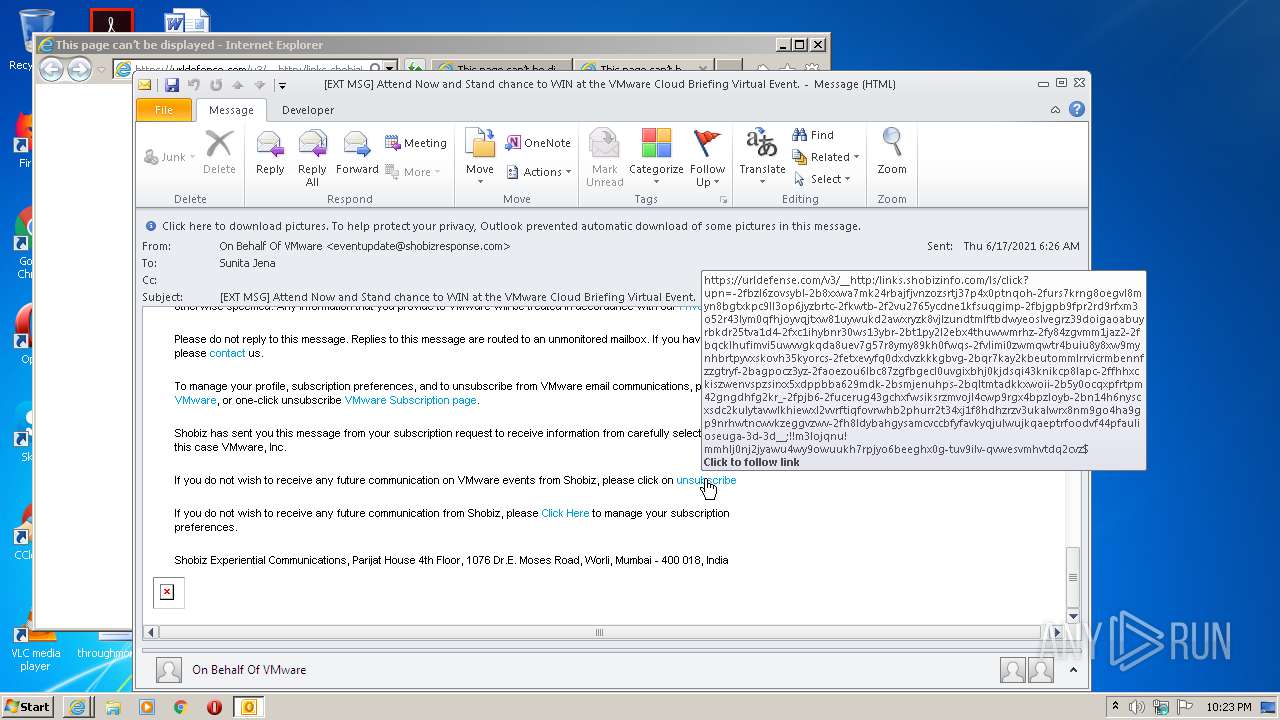This screenshot has width=1280, height=720.
Task: Open Outlook Help question mark icon
Action: tap(1077, 110)
